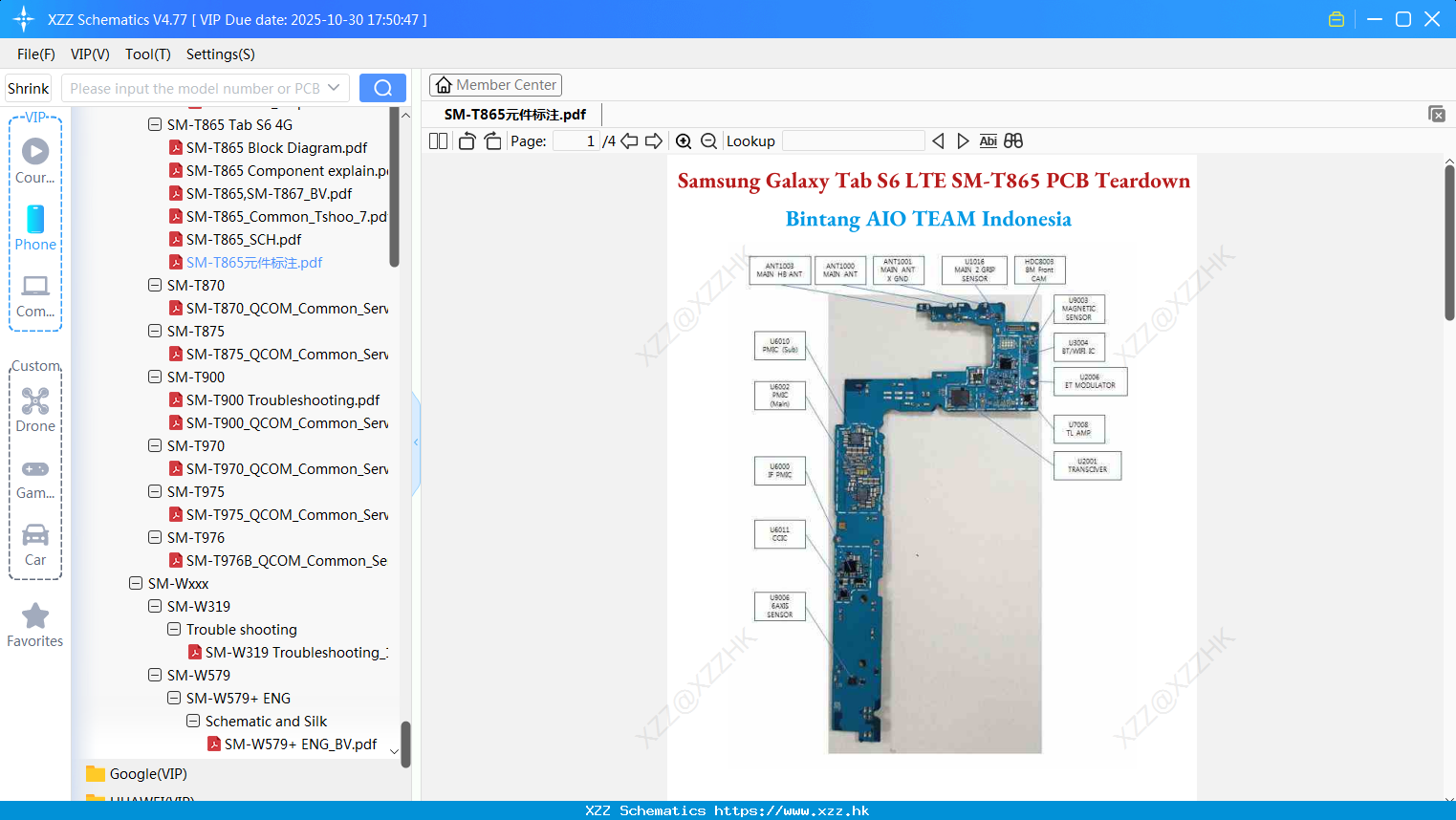Image resolution: width=1456 pixels, height=820 pixels.
Task: Open SM-T865_SCH.pdf file
Action: tap(244, 239)
